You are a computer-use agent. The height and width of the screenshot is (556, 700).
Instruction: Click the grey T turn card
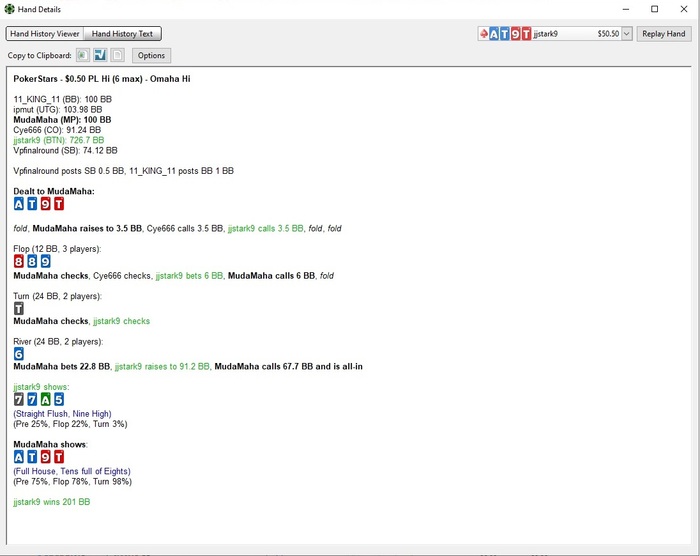19,309
